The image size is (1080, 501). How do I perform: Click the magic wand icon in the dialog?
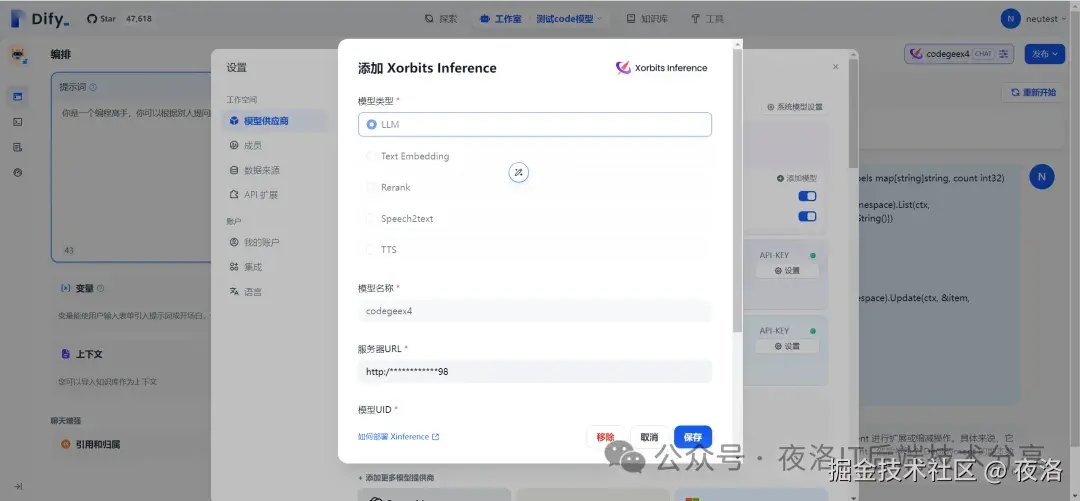point(519,172)
